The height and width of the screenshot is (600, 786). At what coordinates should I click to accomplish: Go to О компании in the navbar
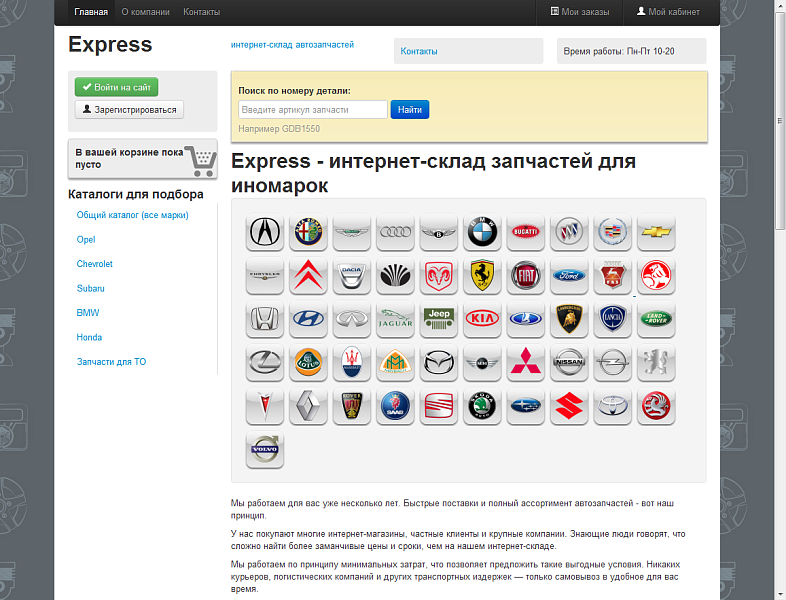145,12
